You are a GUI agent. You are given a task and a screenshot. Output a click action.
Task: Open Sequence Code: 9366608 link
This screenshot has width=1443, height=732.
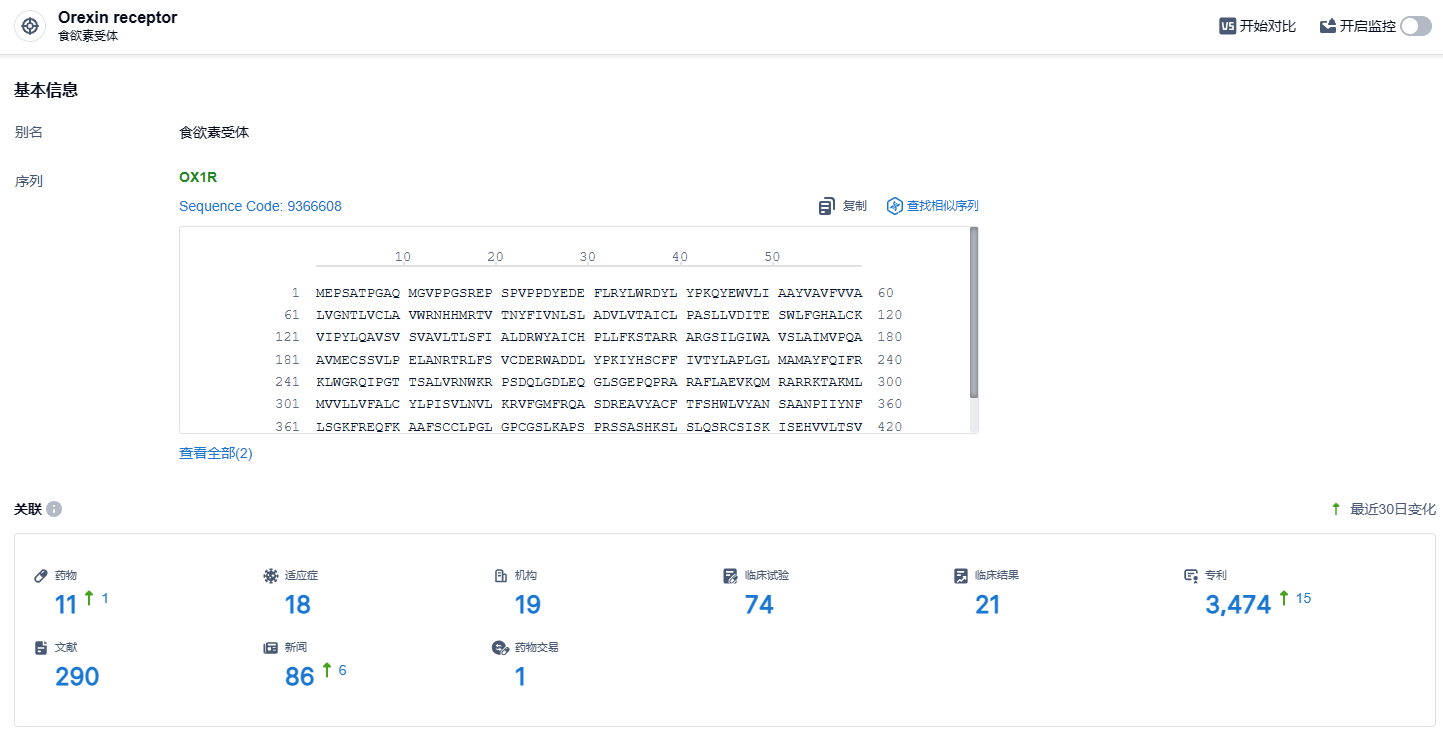pyautogui.click(x=260, y=206)
